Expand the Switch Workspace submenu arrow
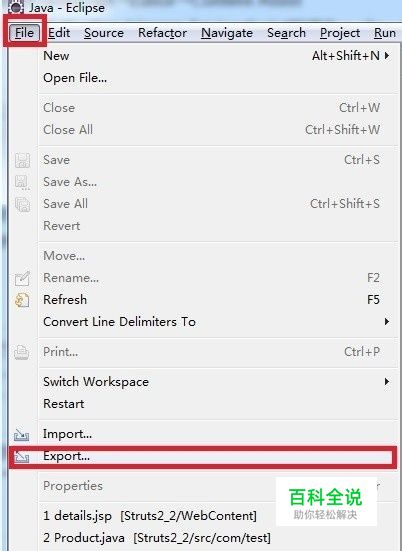This screenshot has height=551, width=402. 387,382
